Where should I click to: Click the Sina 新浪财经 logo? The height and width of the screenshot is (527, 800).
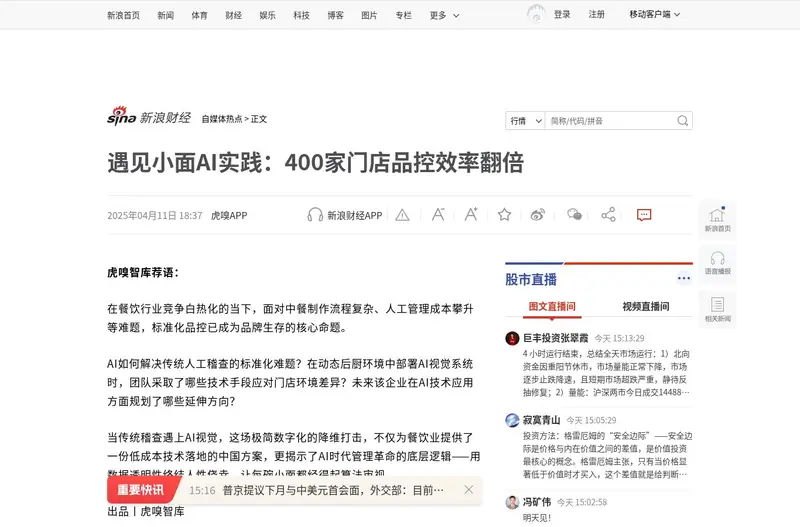[149, 117]
